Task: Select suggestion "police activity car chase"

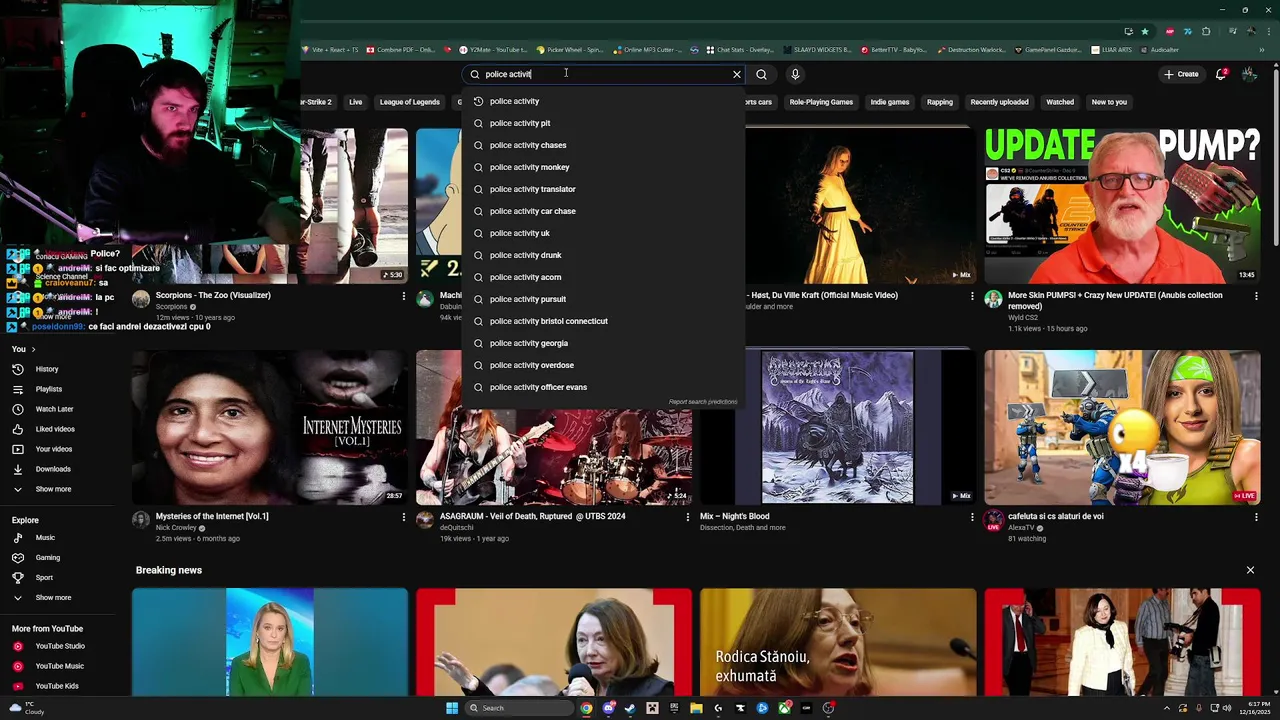Action: (x=604, y=211)
